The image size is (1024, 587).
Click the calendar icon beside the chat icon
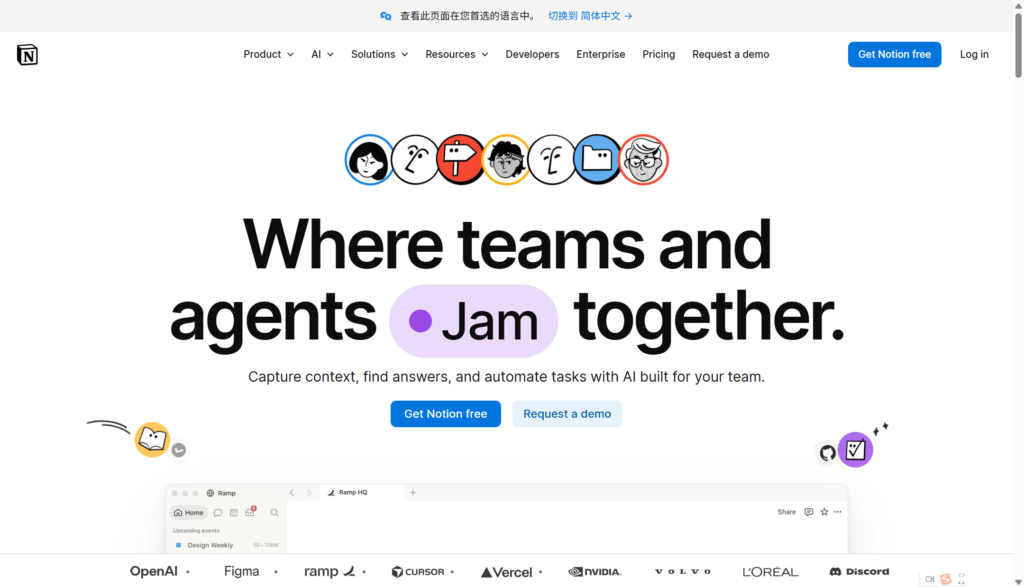click(x=234, y=513)
